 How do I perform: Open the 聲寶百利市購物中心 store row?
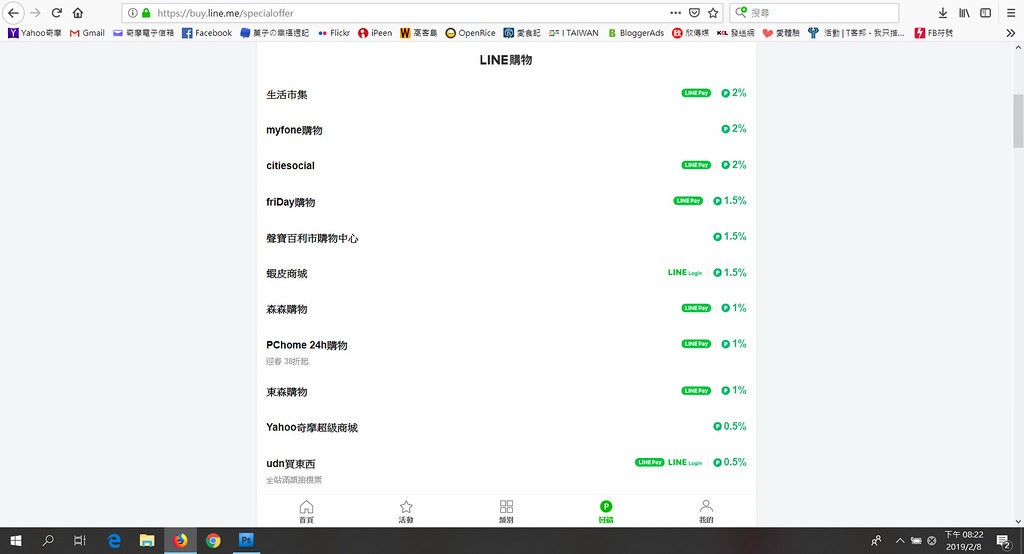click(506, 238)
